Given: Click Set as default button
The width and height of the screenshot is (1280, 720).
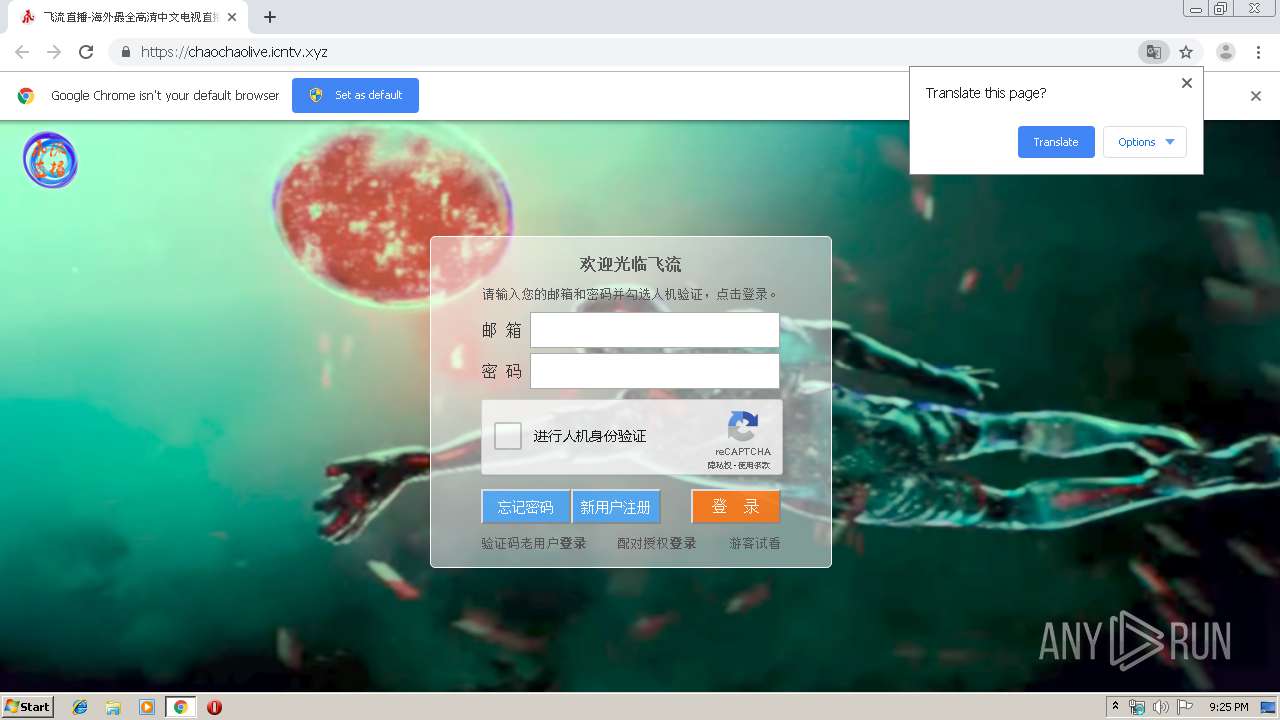Looking at the screenshot, I should 355,95.
